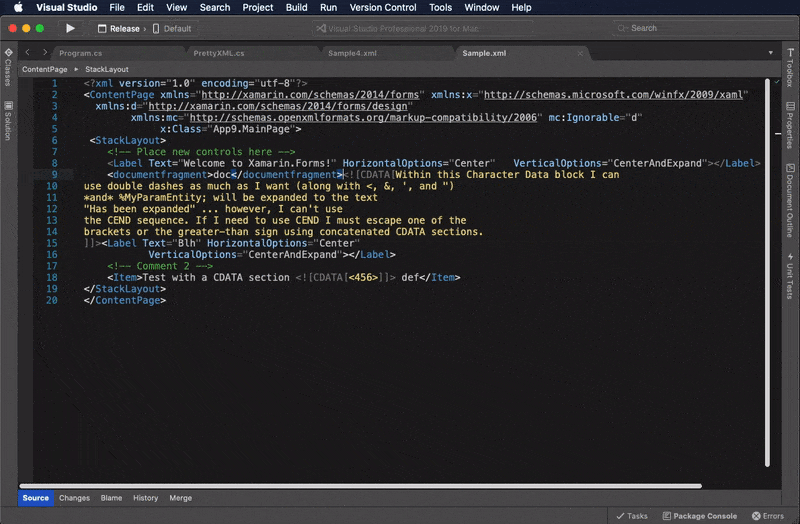Open the Toolbox pad
The width and height of the screenshot is (800, 524).
pos(790,67)
